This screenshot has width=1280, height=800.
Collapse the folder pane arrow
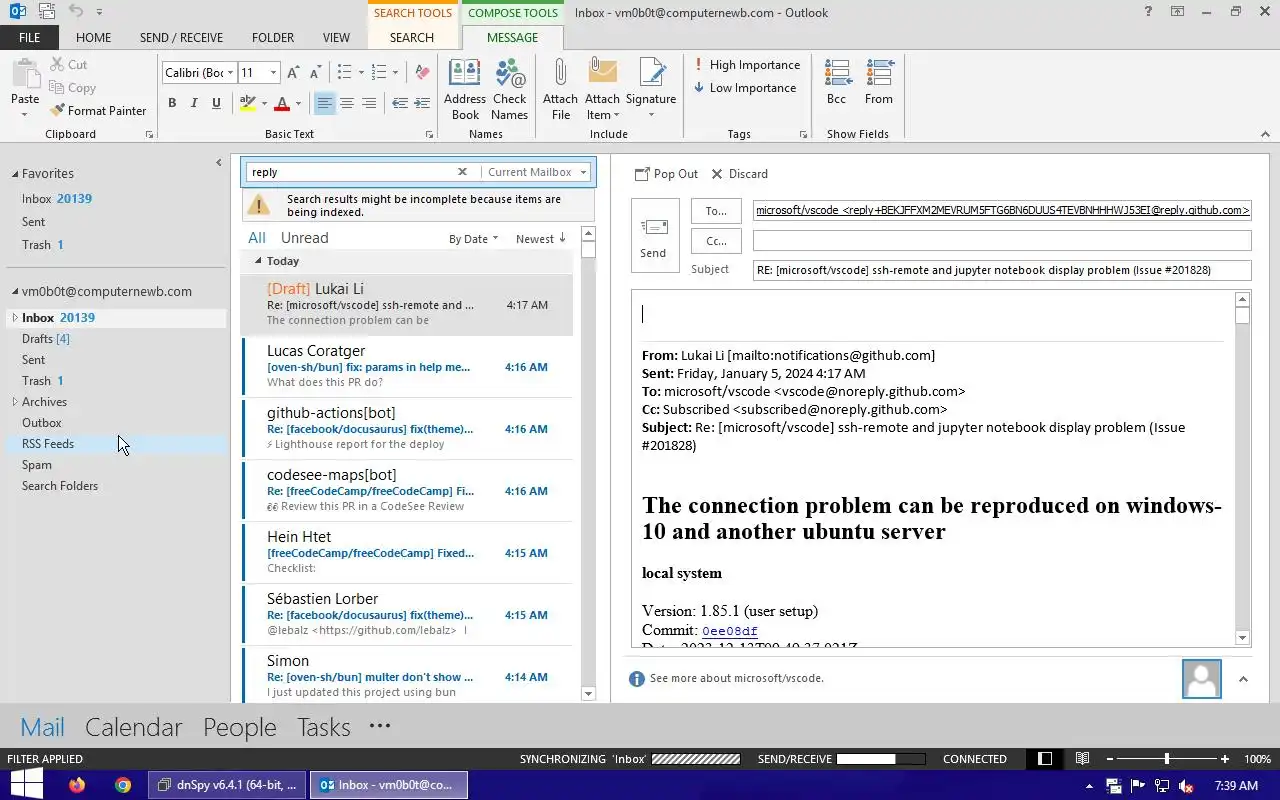219,162
